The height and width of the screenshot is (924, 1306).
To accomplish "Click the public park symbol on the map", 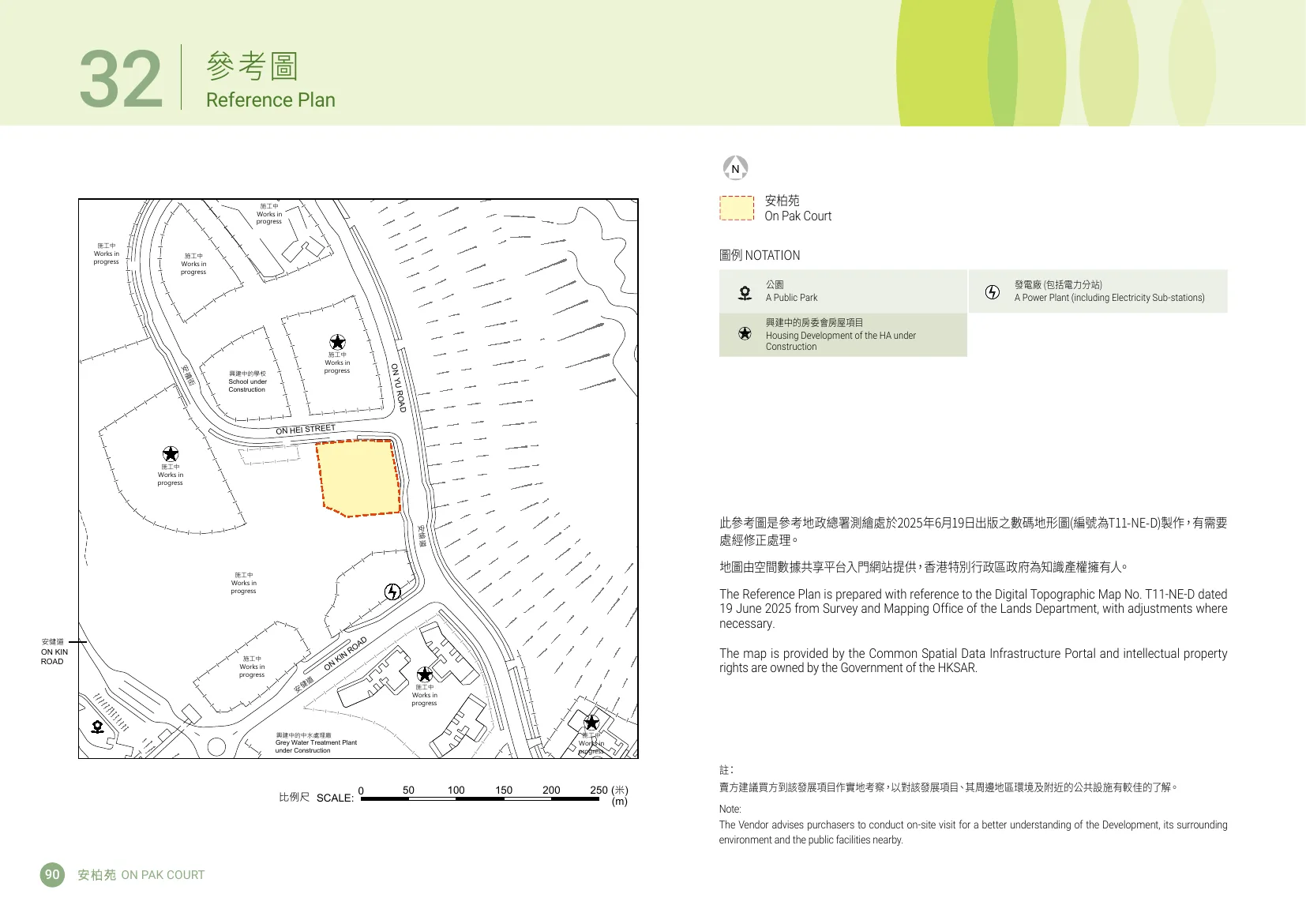I will 97,727.
